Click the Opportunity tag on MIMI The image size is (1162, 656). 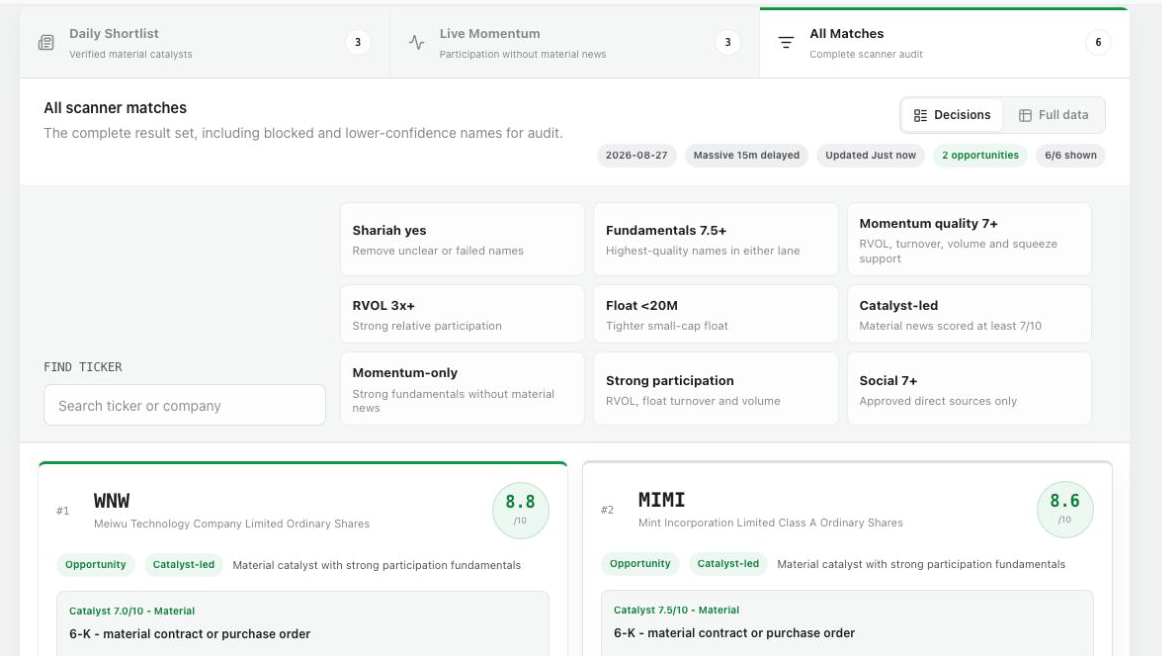click(x=640, y=564)
